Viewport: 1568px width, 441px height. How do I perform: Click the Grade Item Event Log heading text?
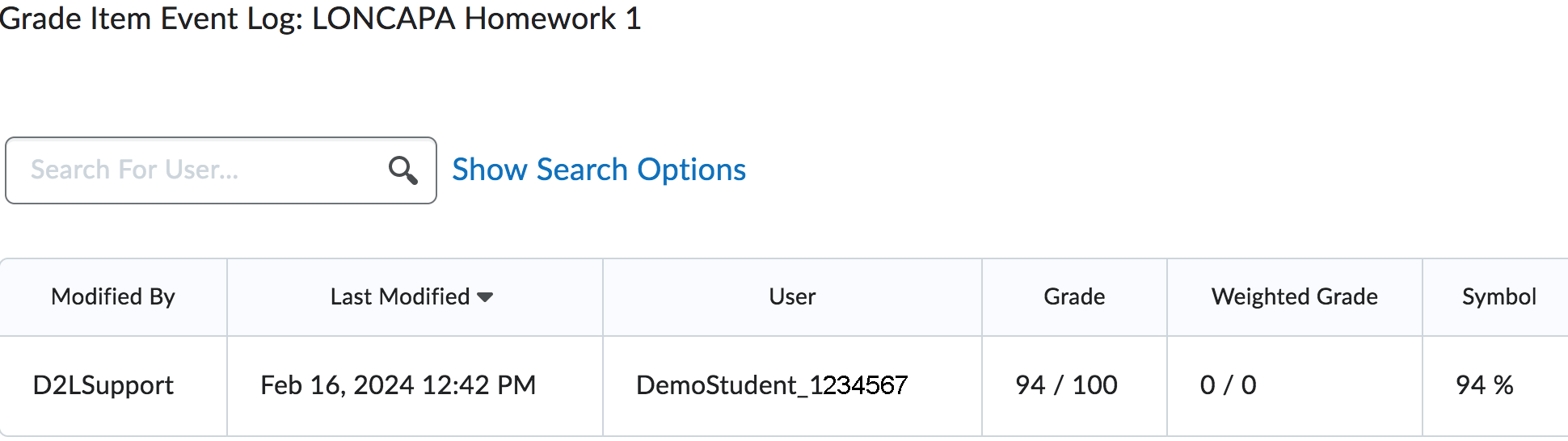151,18
